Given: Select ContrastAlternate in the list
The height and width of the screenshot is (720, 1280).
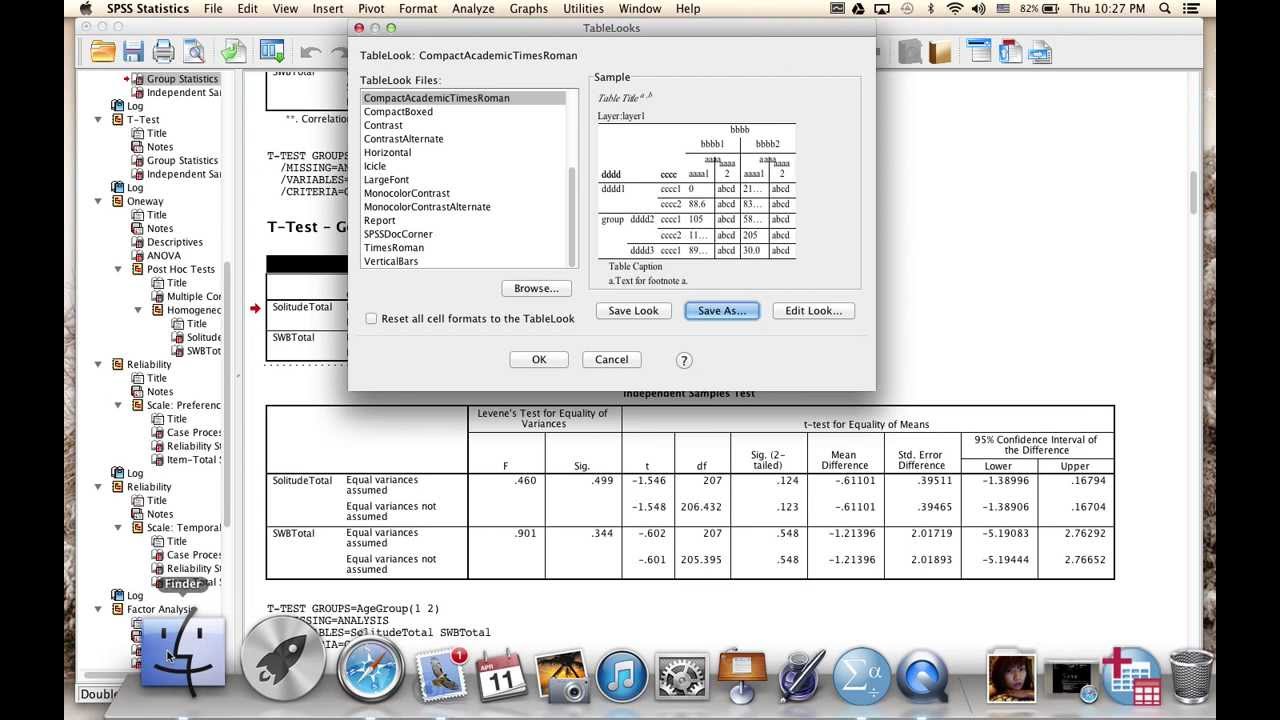Looking at the screenshot, I should pyautogui.click(x=403, y=139).
